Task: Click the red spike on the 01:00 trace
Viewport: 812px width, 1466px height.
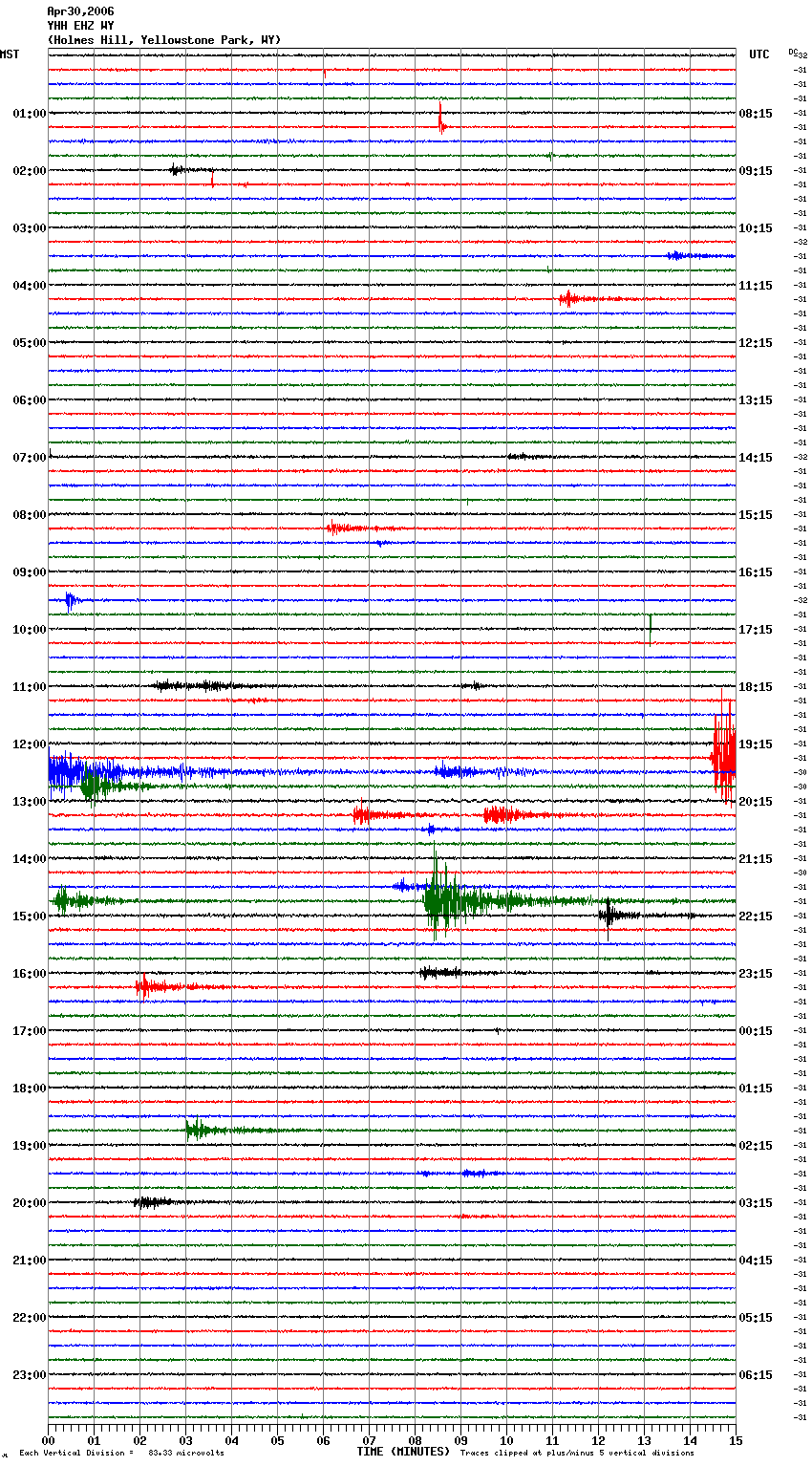Action: 440,119
